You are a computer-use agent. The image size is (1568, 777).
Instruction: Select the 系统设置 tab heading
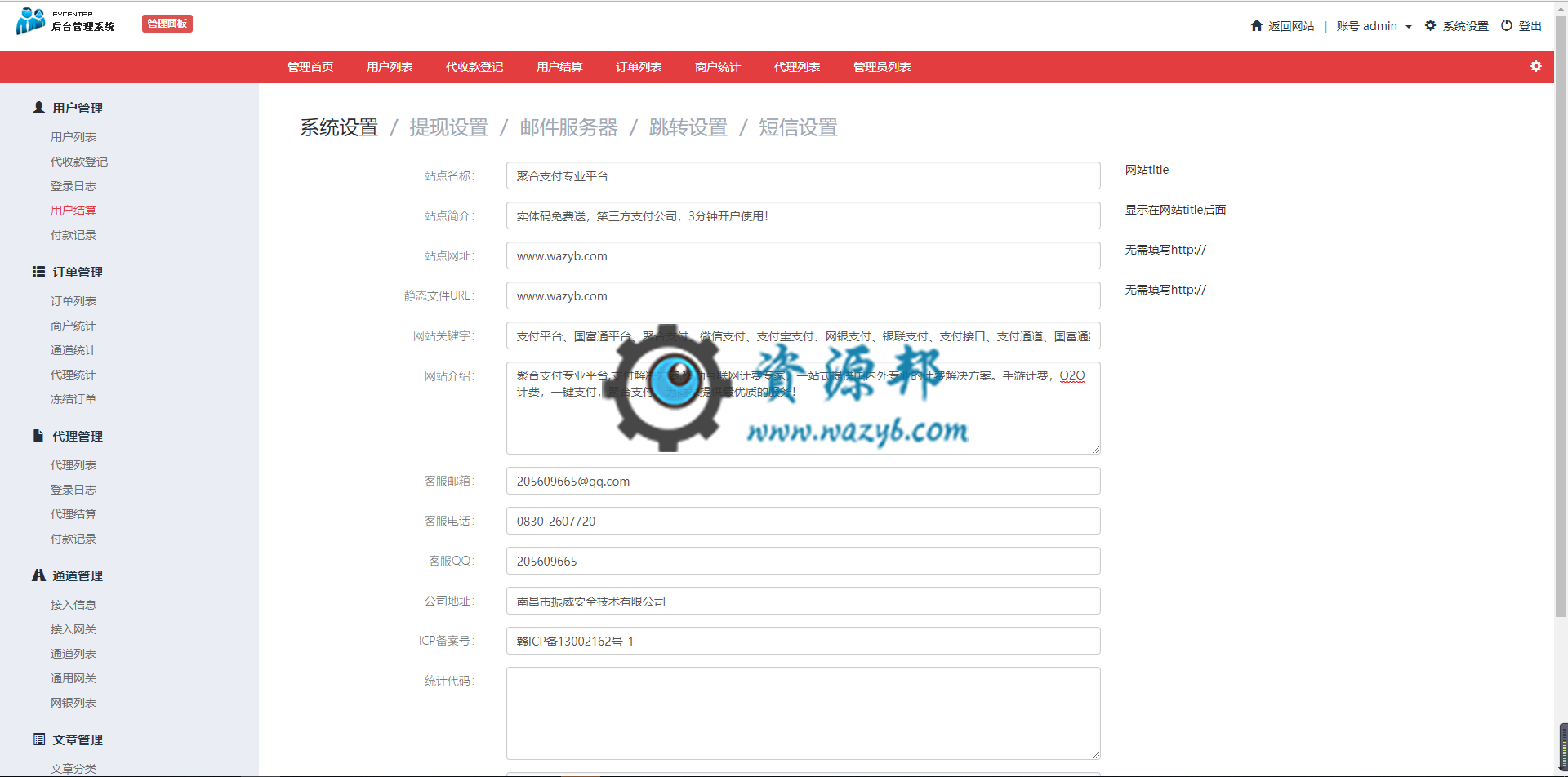339,127
